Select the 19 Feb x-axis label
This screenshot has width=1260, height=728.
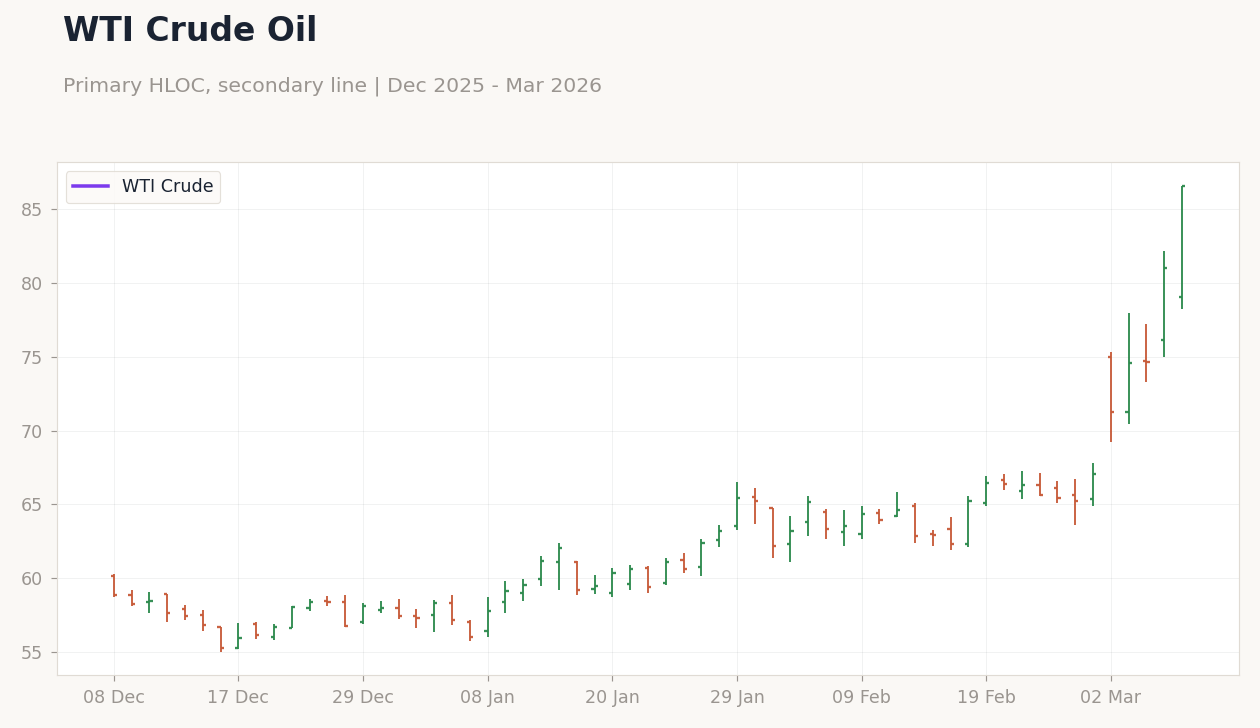pyautogui.click(x=986, y=698)
